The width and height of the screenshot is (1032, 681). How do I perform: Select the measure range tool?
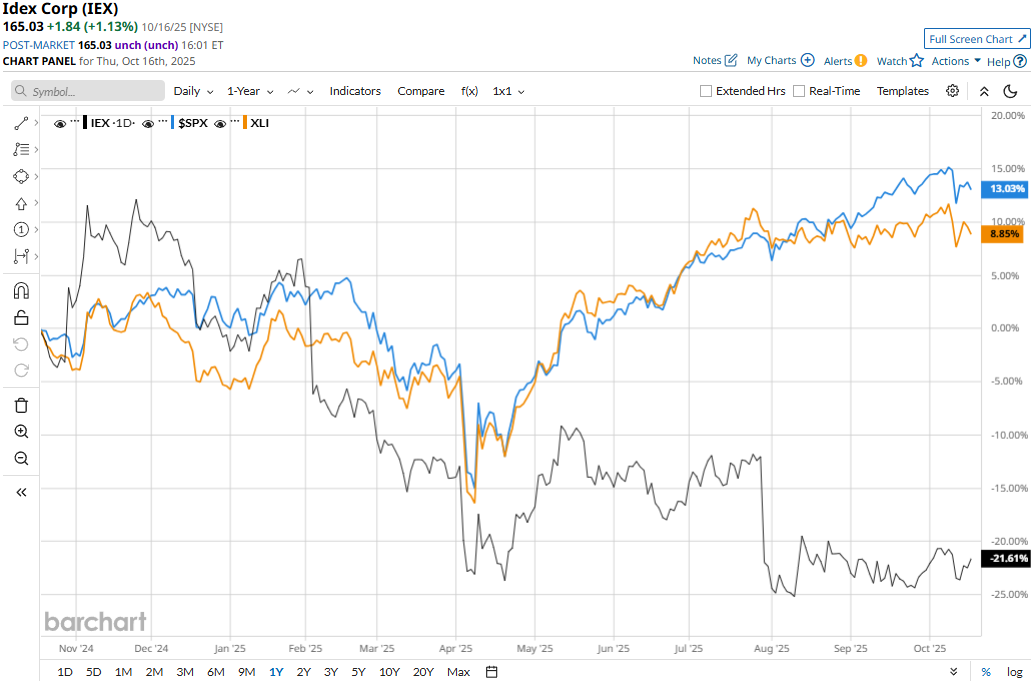(20, 256)
